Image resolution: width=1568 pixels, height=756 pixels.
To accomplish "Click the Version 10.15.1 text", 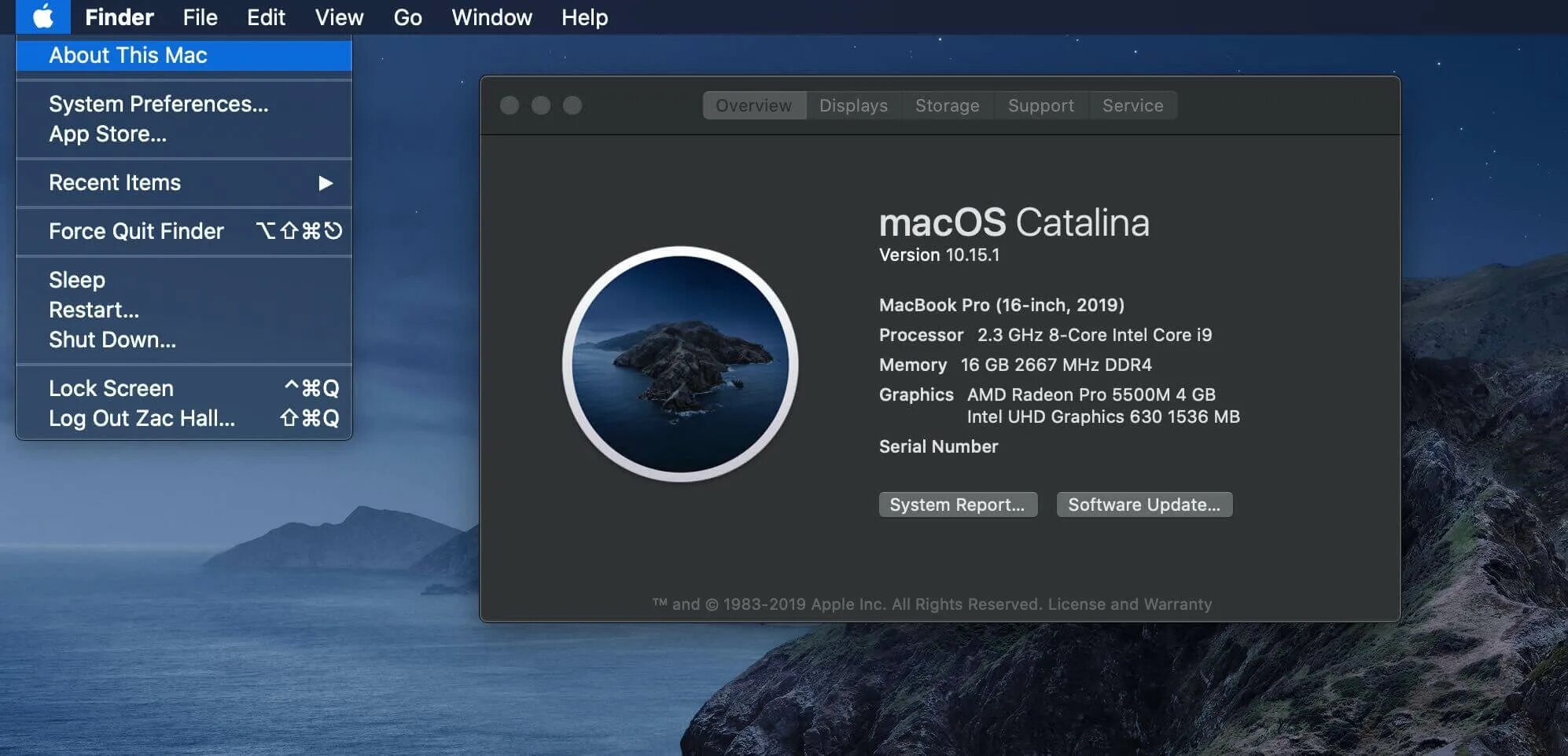I will (x=939, y=255).
